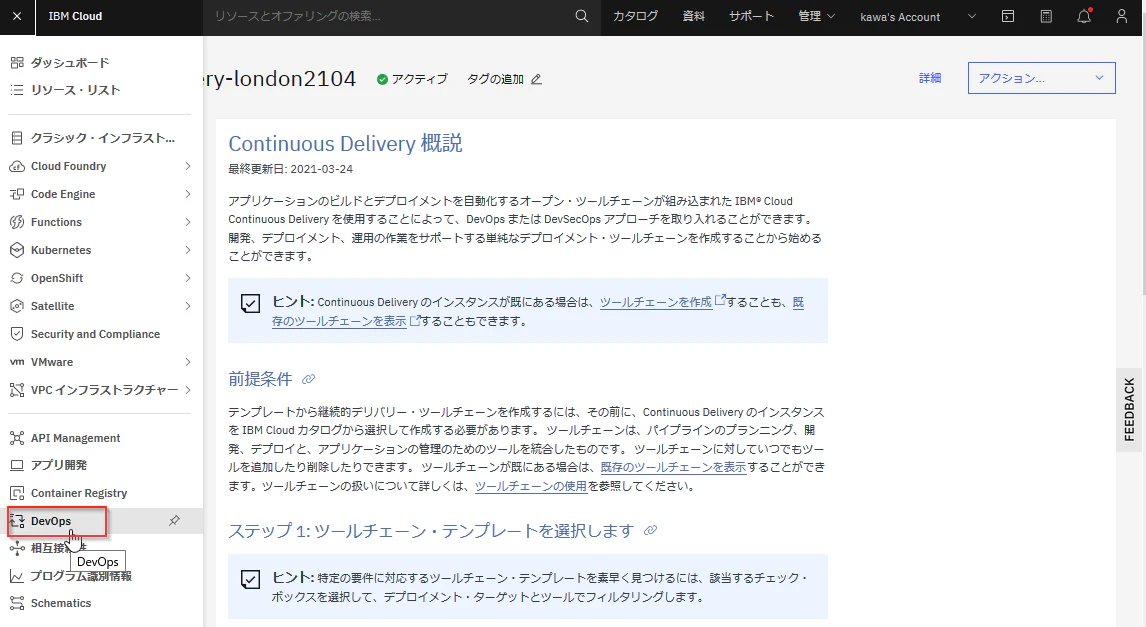Click the ツールチェーンを作成 link
Viewport: 1146px width, 627px height.
(x=656, y=303)
